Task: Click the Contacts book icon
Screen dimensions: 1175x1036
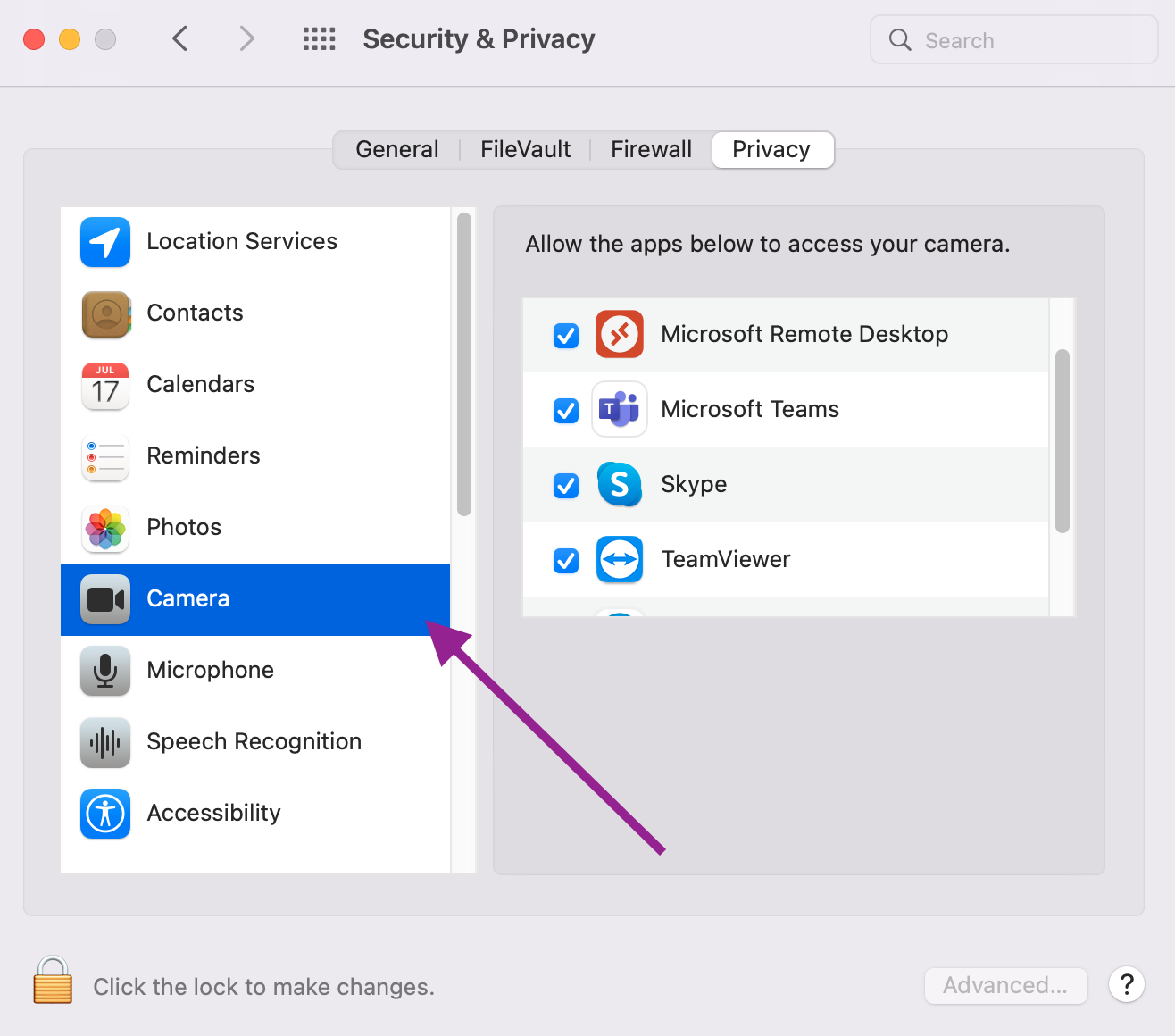Action: click(x=105, y=313)
